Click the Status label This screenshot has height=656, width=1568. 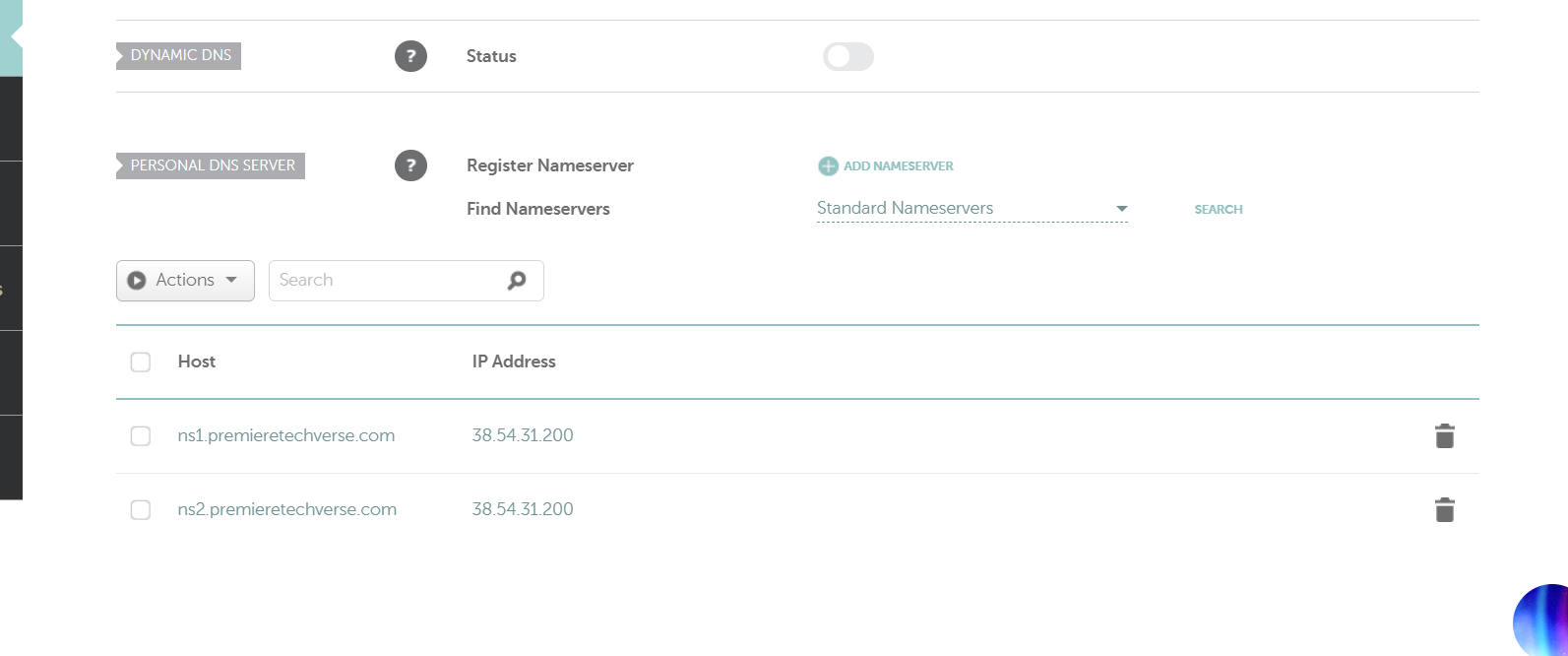click(491, 56)
